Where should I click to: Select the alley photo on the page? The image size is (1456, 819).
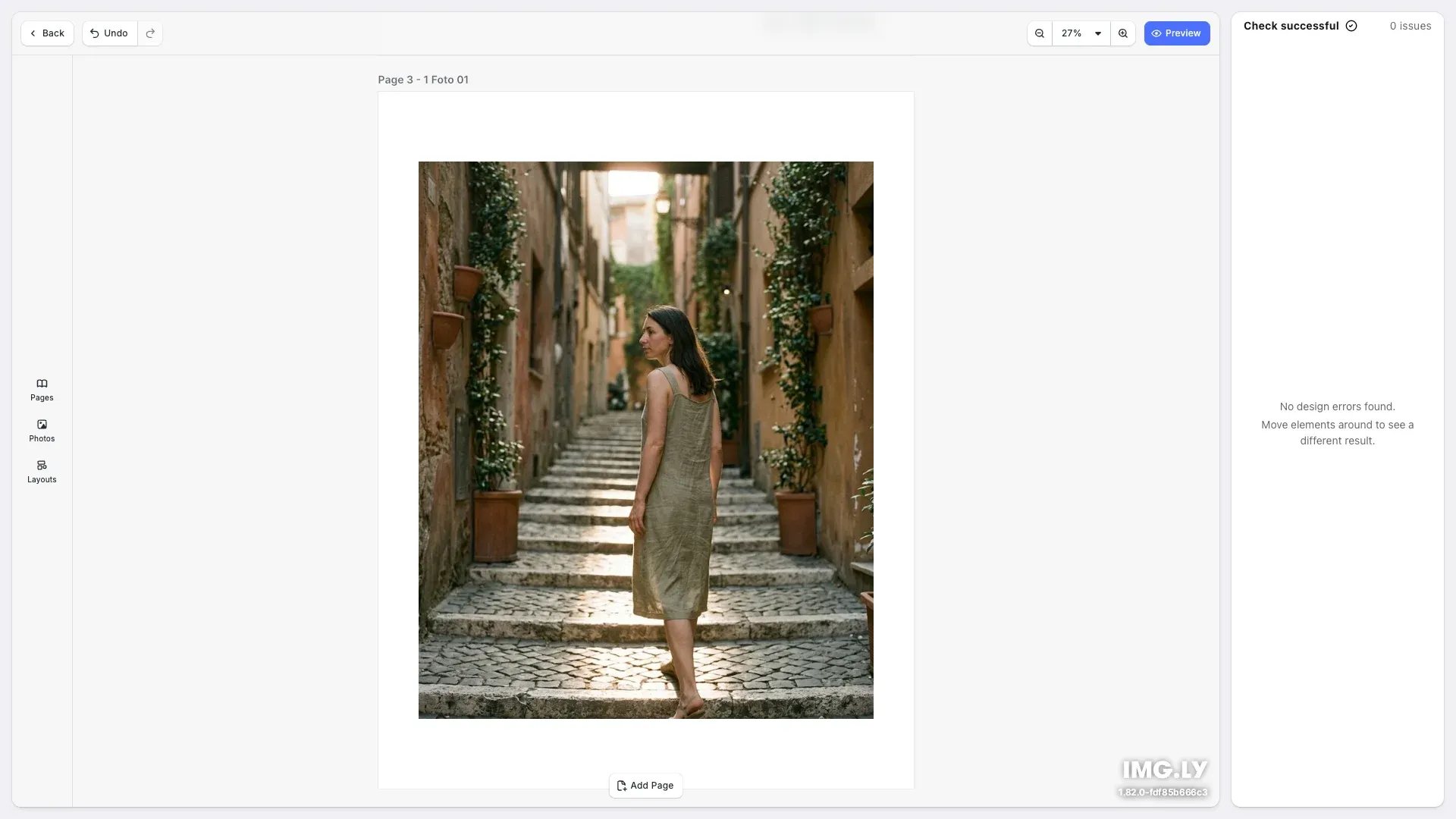tap(646, 440)
